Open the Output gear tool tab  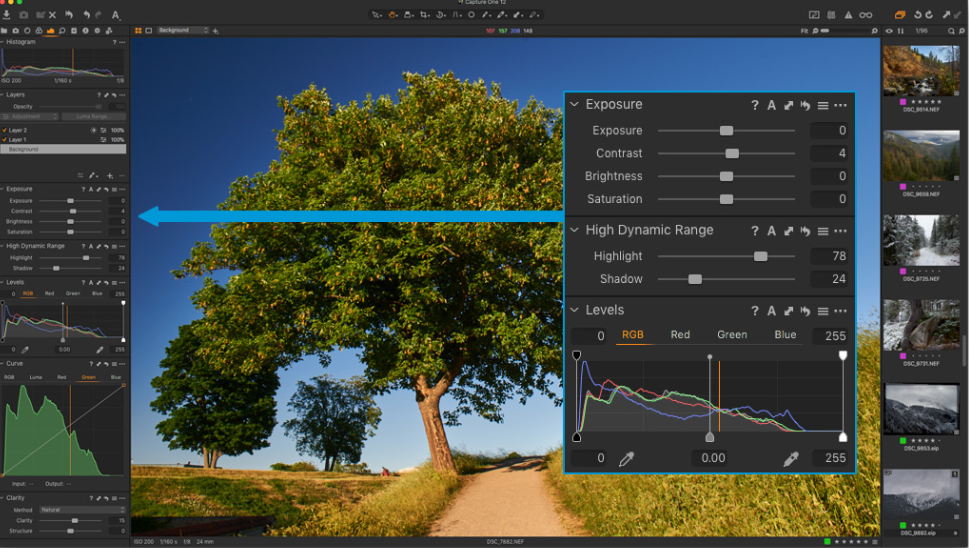(x=97, y=31)
